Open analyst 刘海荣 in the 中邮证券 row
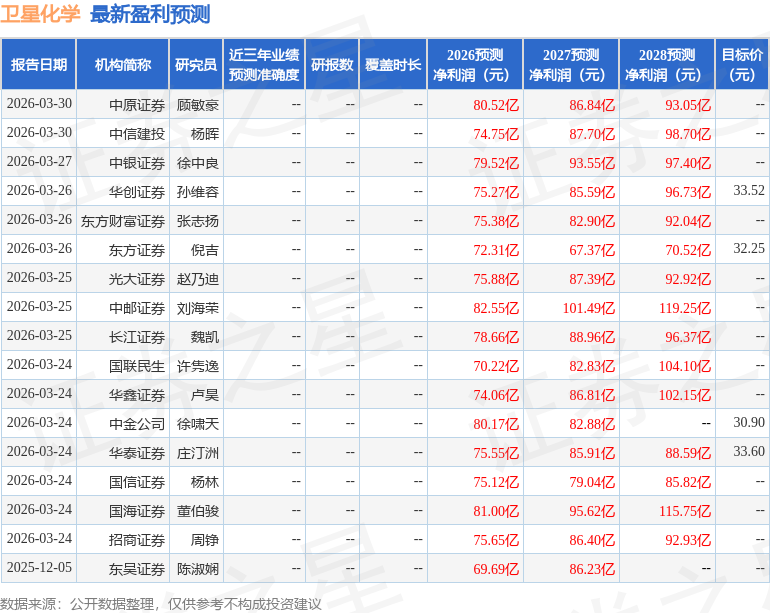The image size is (770, 613). (x=198, y=308)
